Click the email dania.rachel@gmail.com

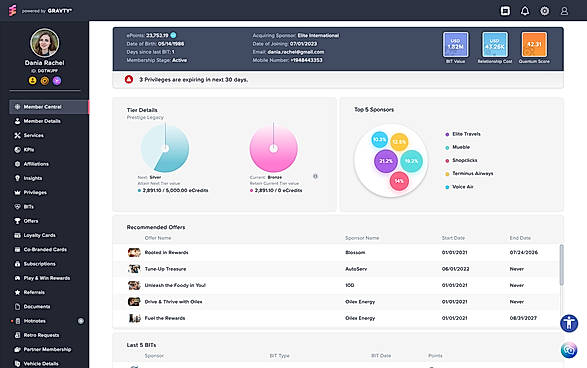[296, 52]
